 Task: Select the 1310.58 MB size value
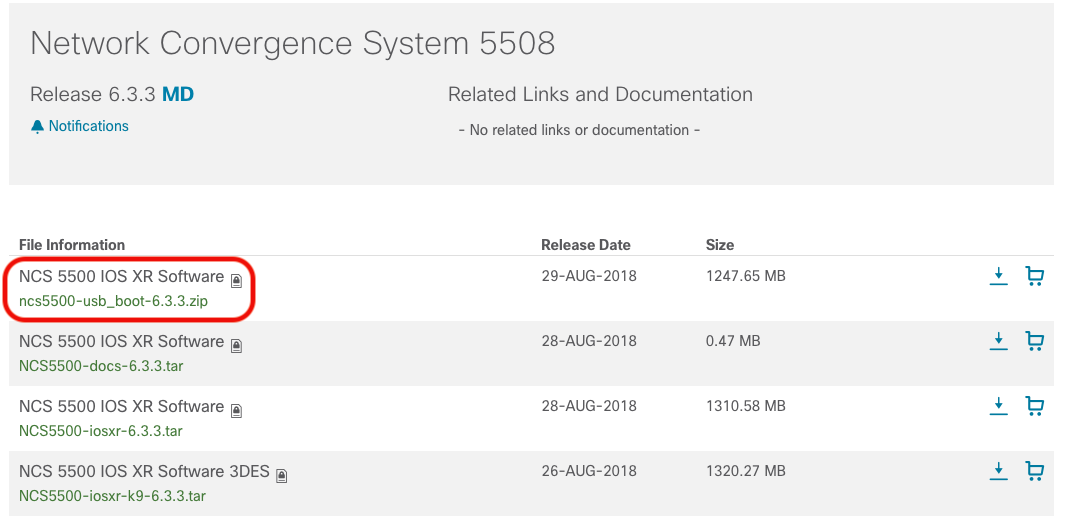click(x=746, y=406)
